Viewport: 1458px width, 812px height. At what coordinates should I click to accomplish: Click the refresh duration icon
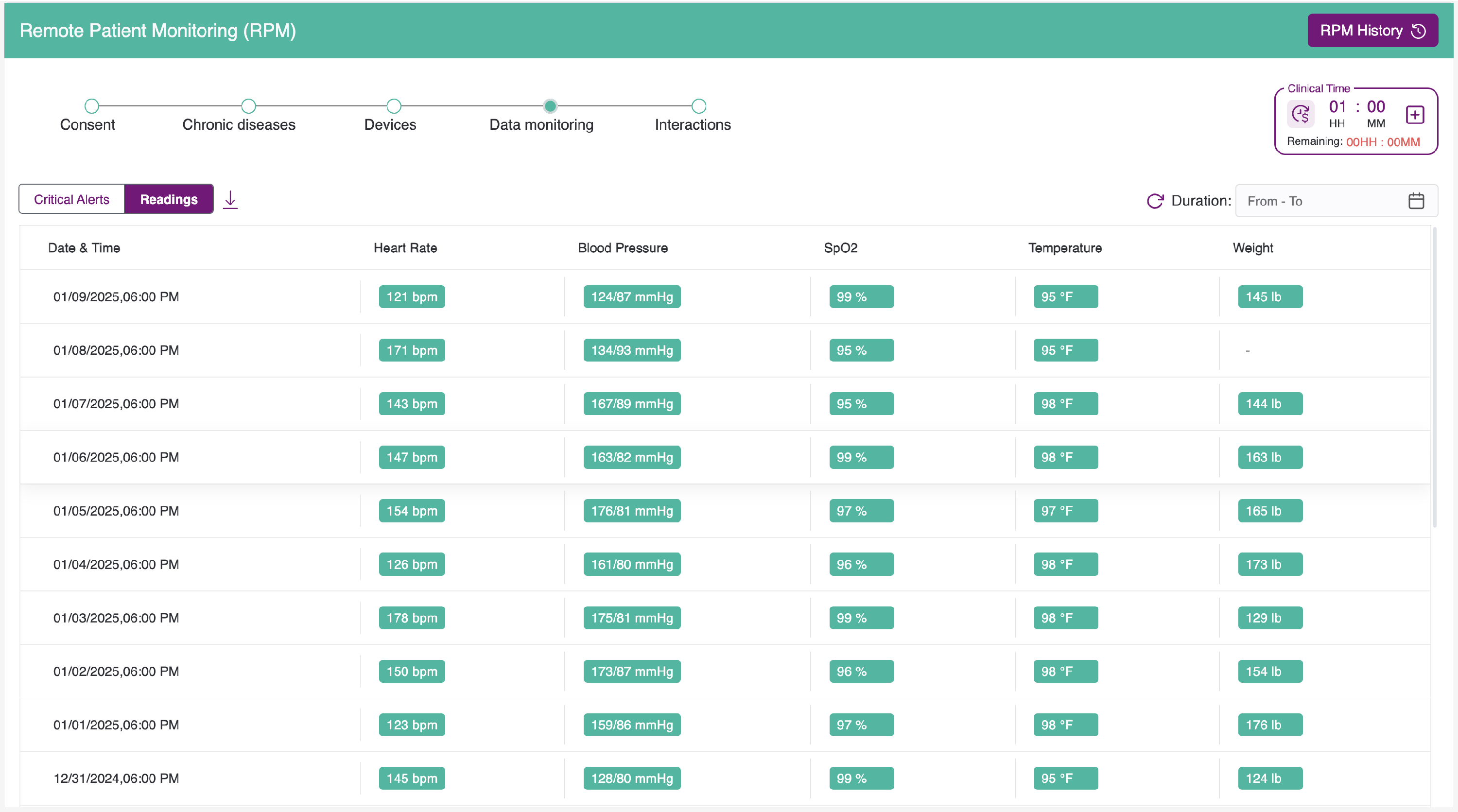1155,201
